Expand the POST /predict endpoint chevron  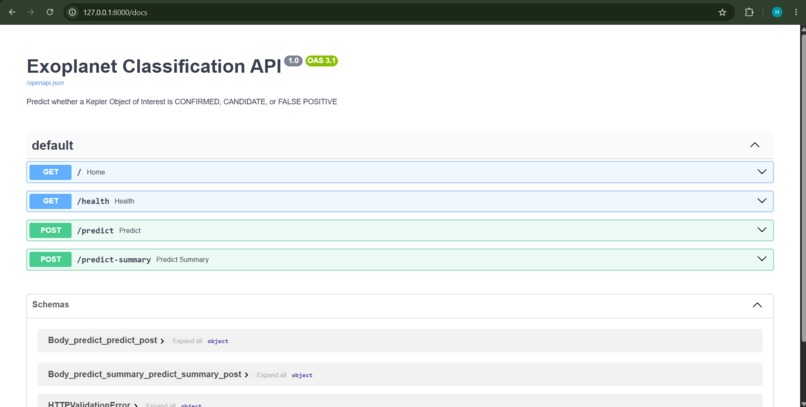pyautogui.click(x=762, y=230)
